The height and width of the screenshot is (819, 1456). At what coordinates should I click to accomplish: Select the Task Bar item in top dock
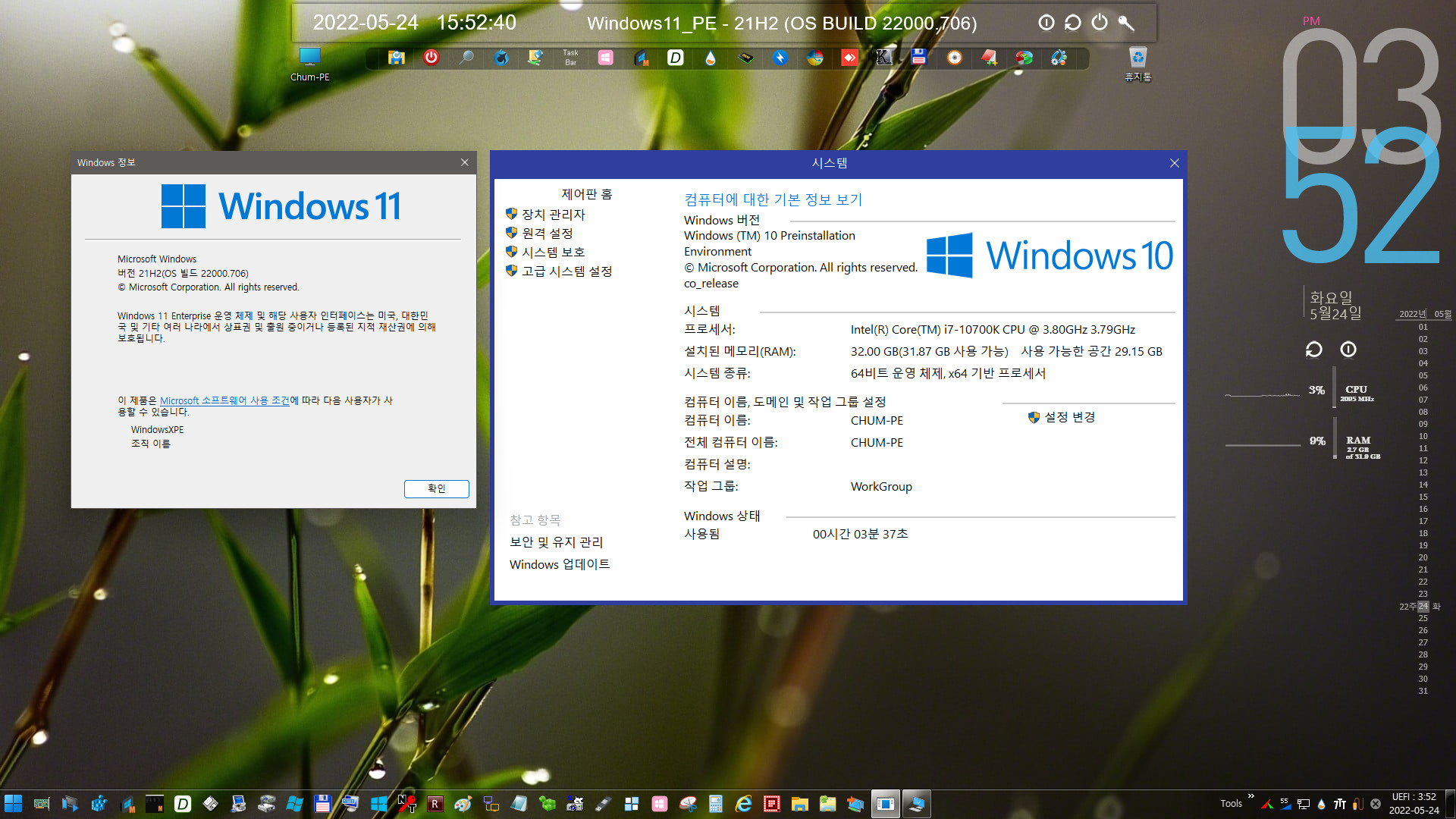click(570, 58)
